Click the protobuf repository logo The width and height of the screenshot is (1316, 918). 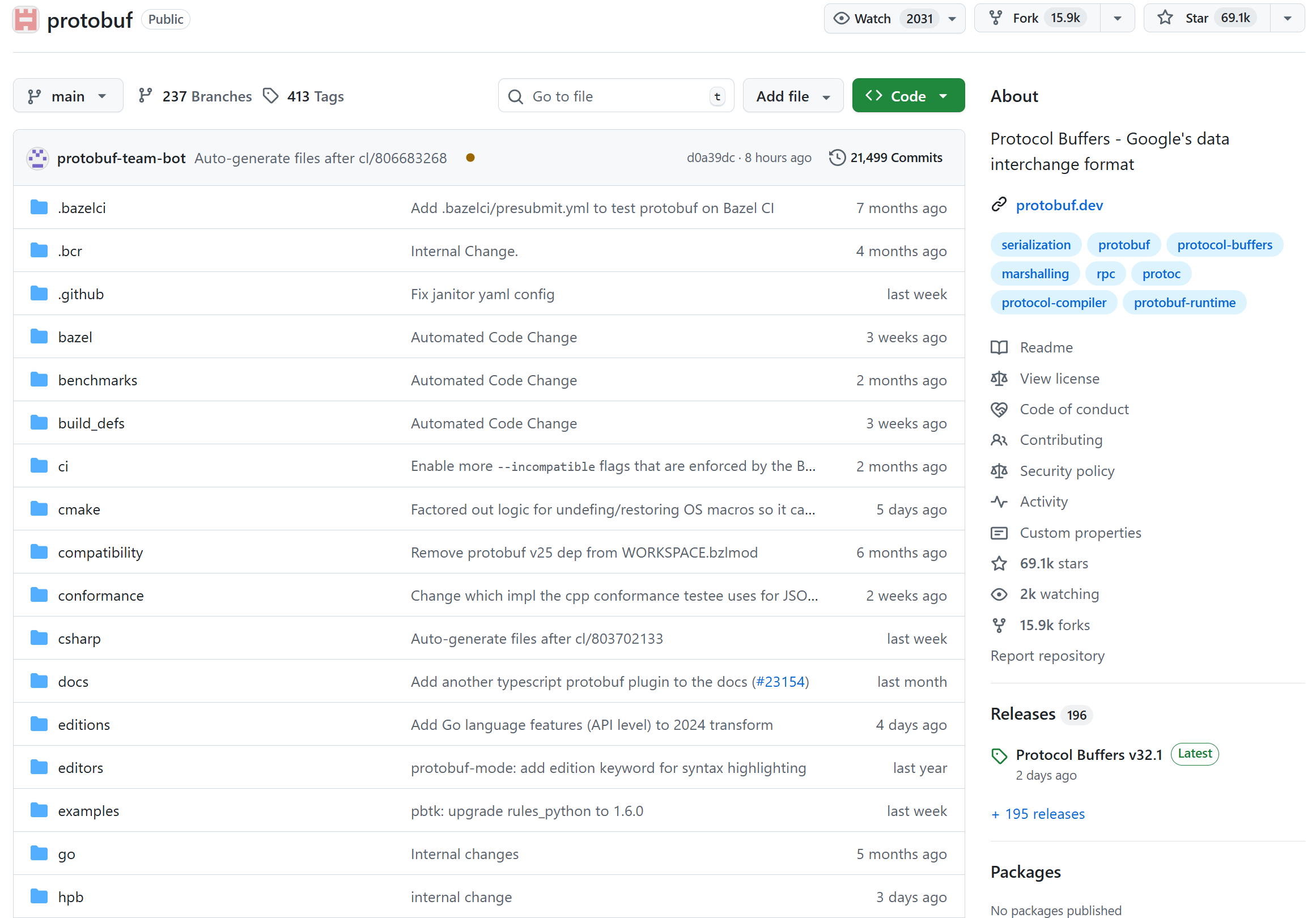click(25, 19)
